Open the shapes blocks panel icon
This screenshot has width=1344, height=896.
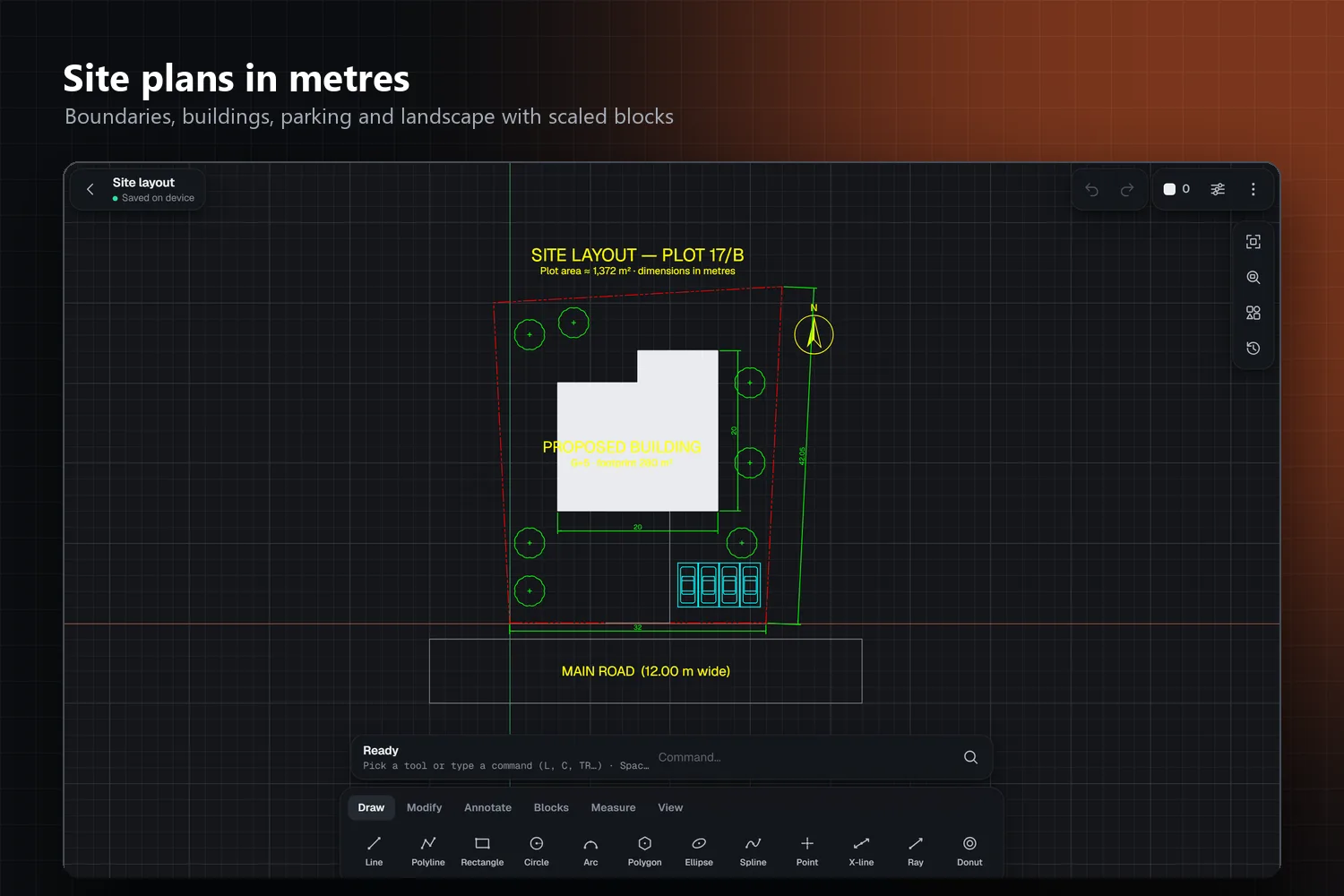(x=1254, y=313)
